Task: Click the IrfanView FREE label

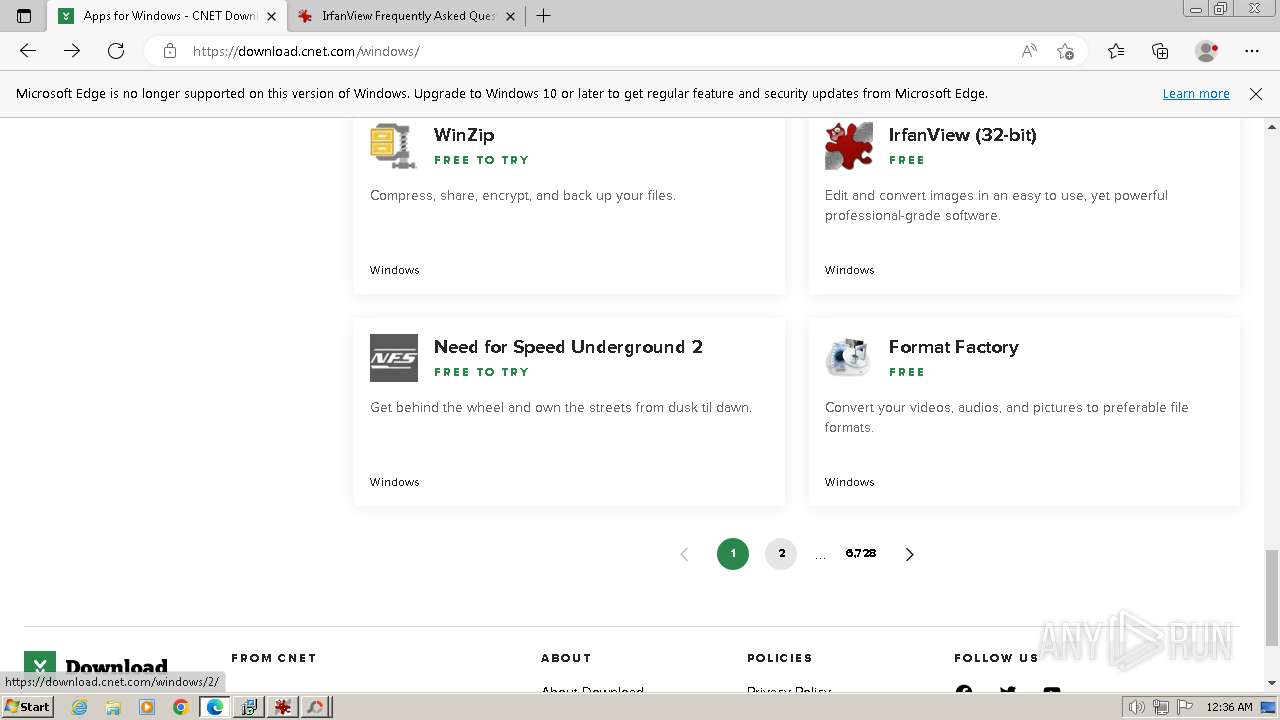Action: tap(907, 160)
